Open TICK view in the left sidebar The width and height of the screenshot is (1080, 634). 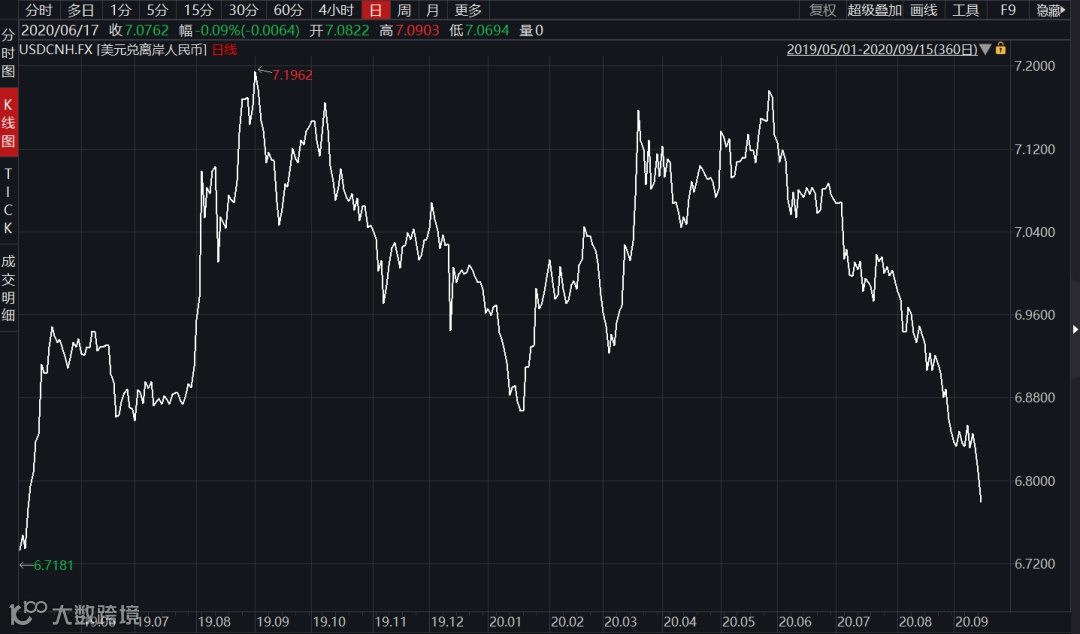8,201
